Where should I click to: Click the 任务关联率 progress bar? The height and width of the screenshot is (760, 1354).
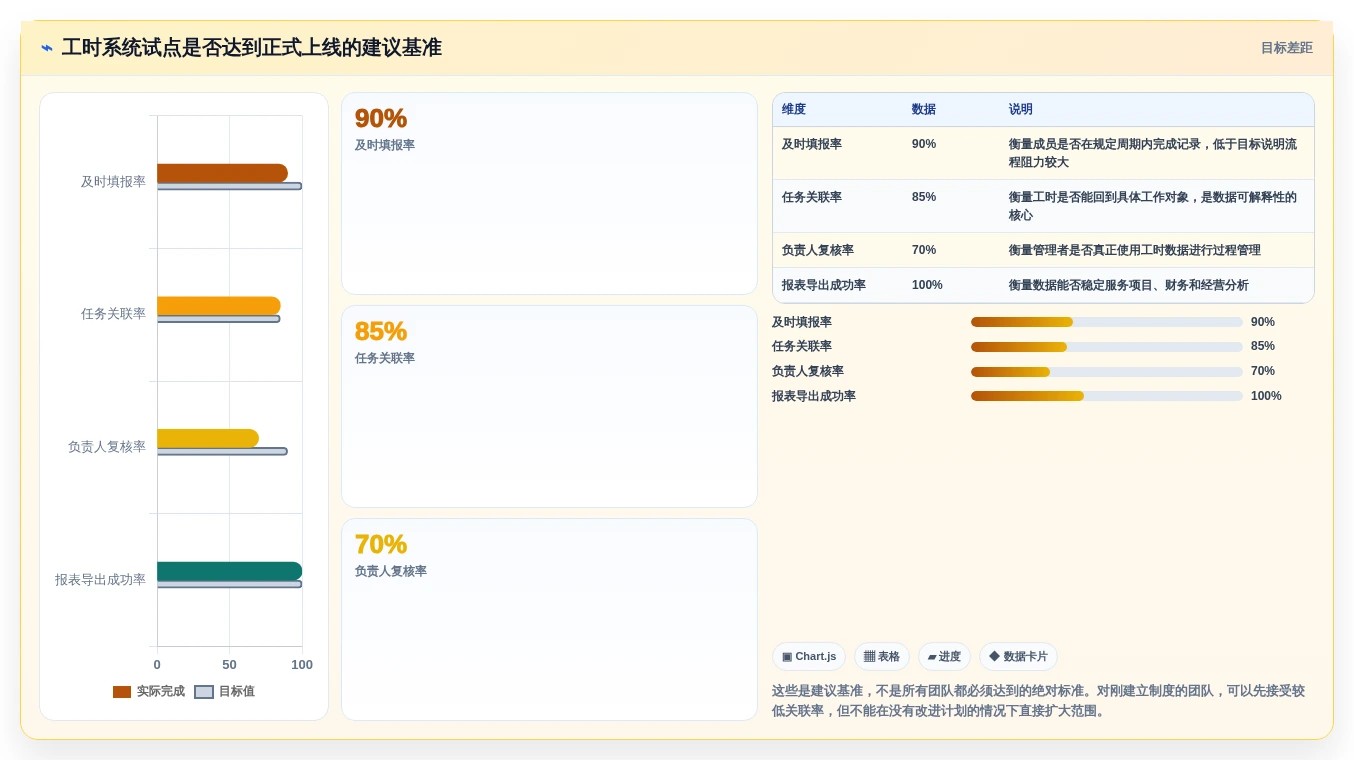coord(1107,347)
